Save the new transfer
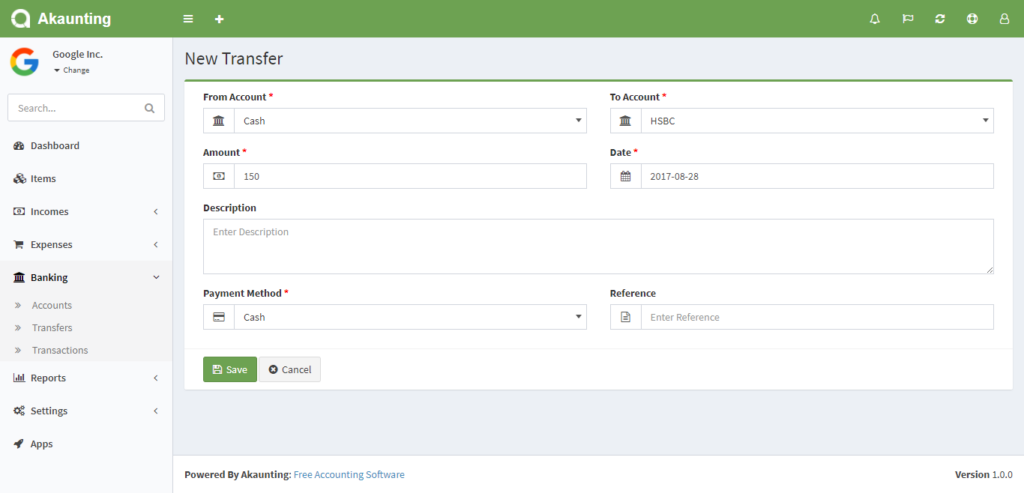 pyautogui.click(x=230, y=369)
